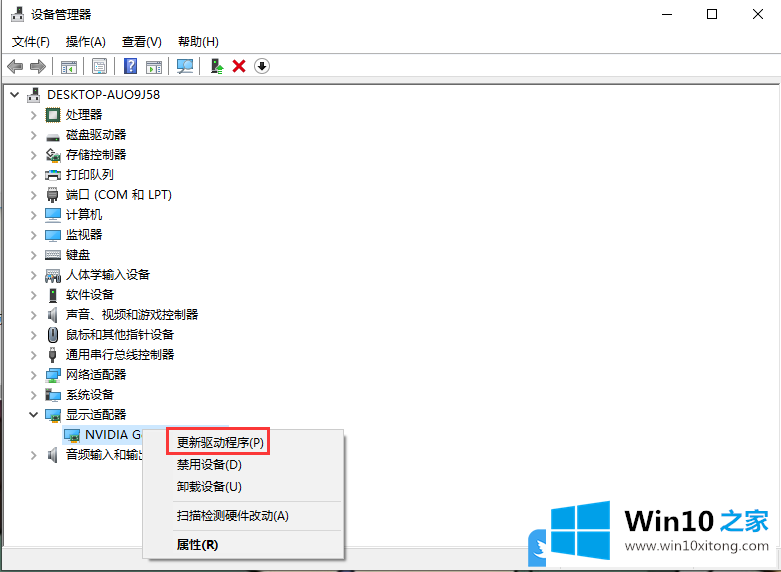This screenshot has height=572, width=781.
Task: Expand the 网络适配器 category arrow
Action: click(x=33, y=375)
